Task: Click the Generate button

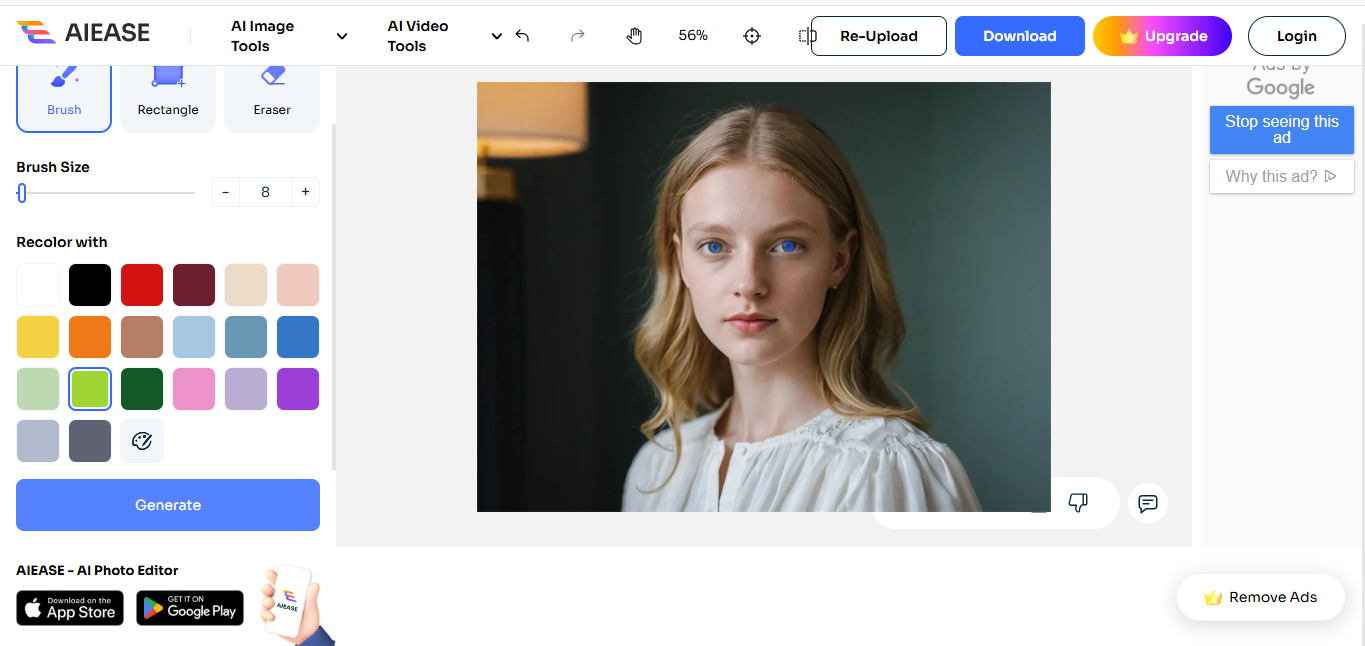Action: 167,505
